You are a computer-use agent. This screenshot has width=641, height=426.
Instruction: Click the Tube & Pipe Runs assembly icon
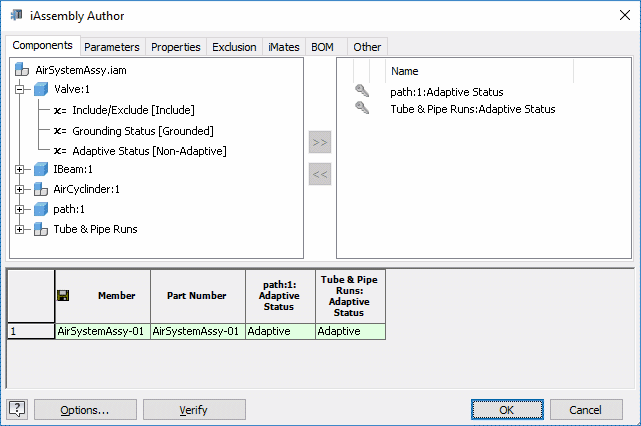[41, 229]
